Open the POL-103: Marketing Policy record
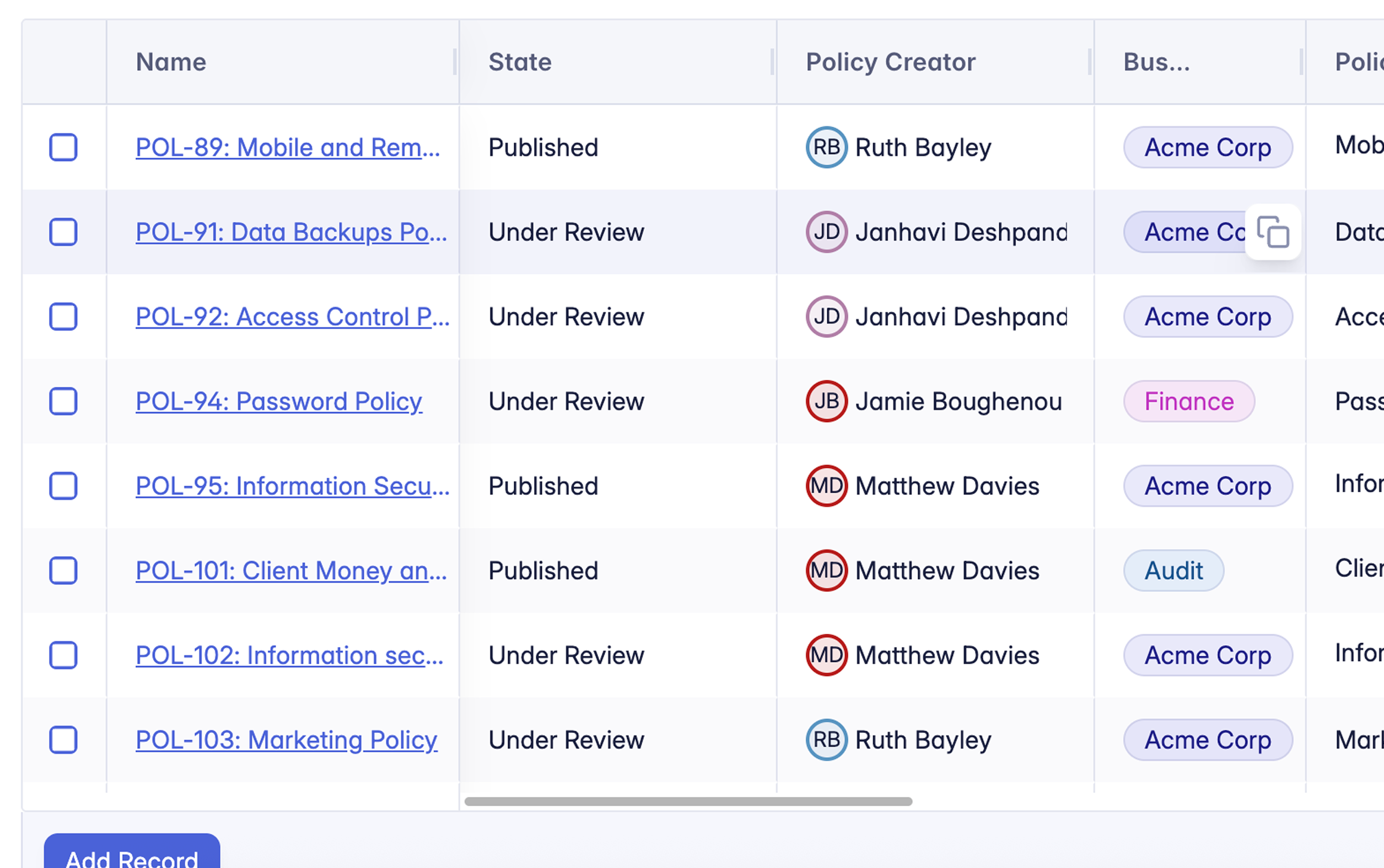The height and width of the screenshot is (868, 1384). coord(286,740)
